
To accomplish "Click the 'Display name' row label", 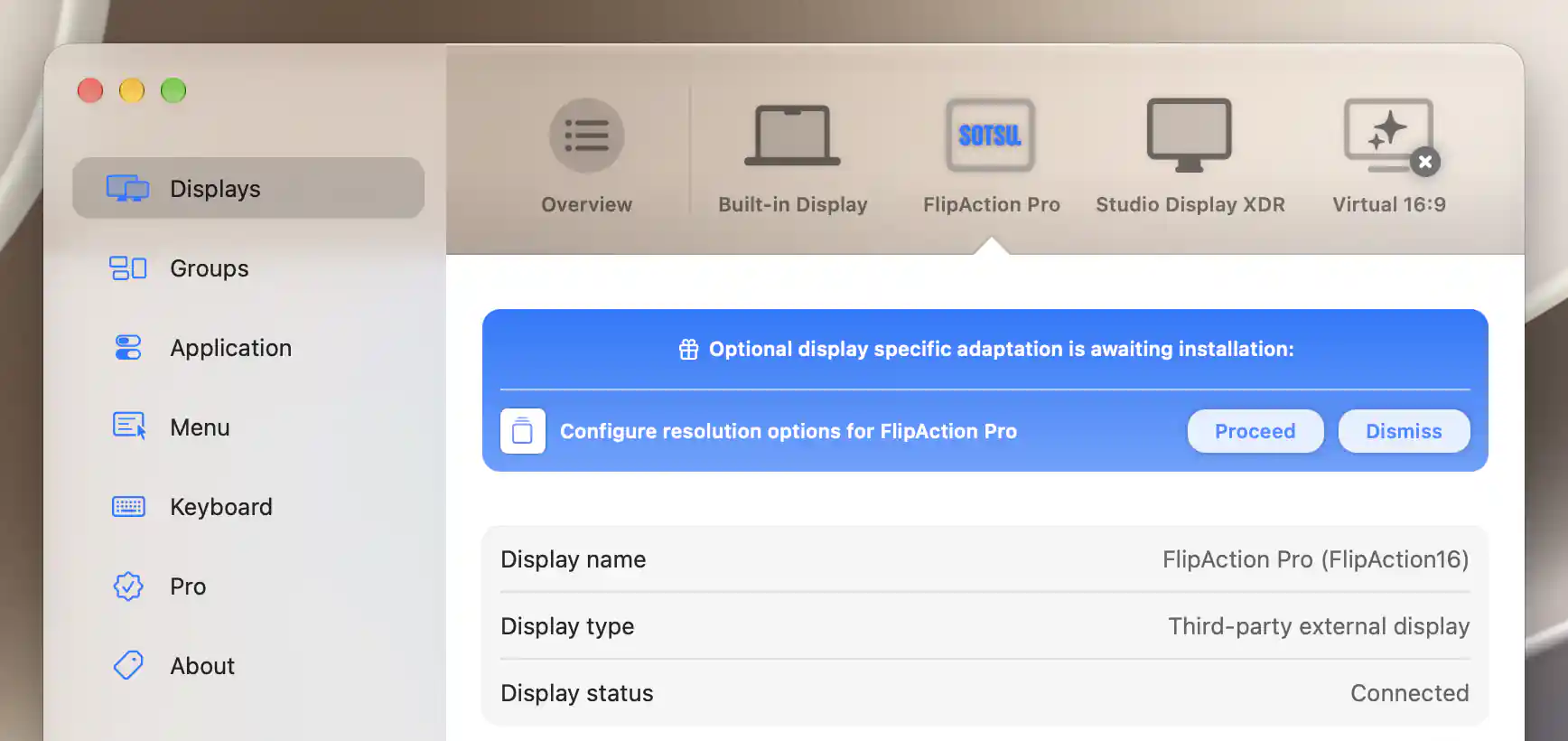I will click(x=574, y=559).
